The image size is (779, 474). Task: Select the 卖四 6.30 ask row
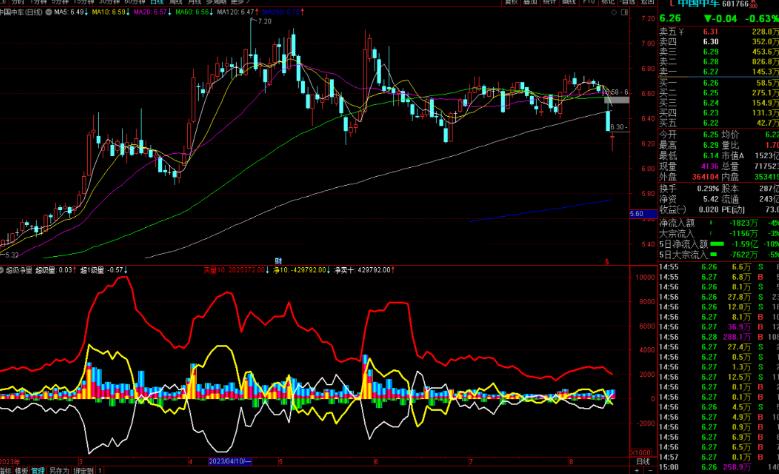click(719, 42)
